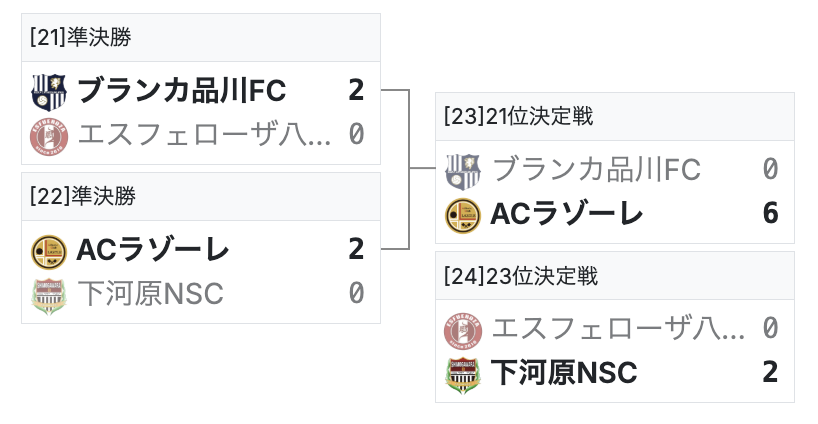The width and height of the screenshot is (818, 424).
Task: Click ブランカ品川FC score 2 in semifinal 21
Action: [356, 91]
